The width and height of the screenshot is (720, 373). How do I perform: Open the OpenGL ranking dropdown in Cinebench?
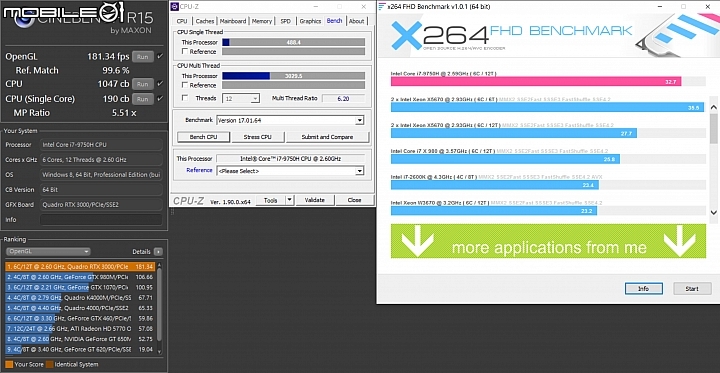48,252
